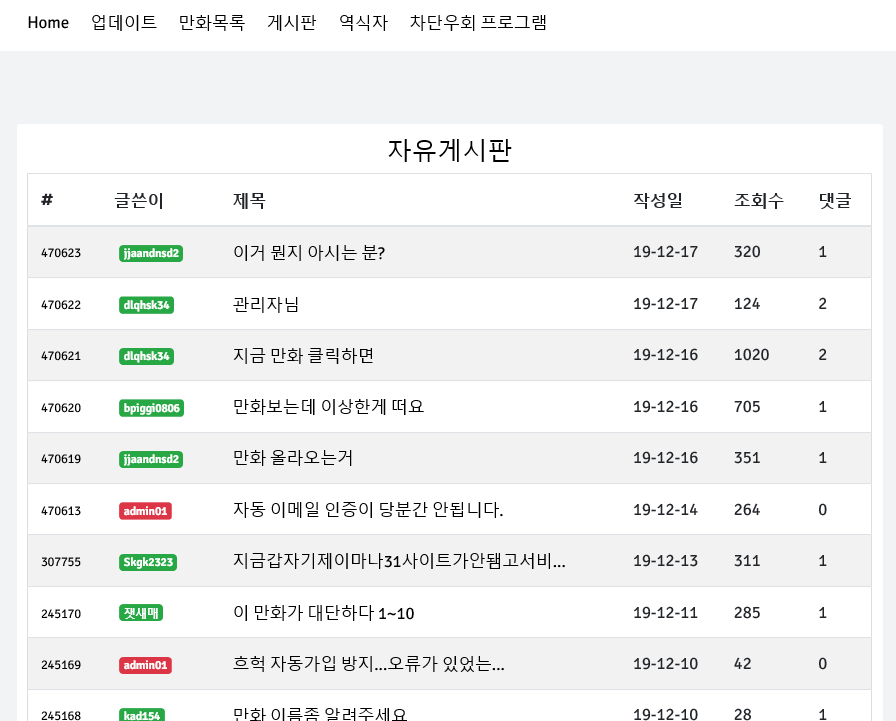Click the Skgk2323 author badge
Viewport: 896px width, 721px height.
point(148,562)
